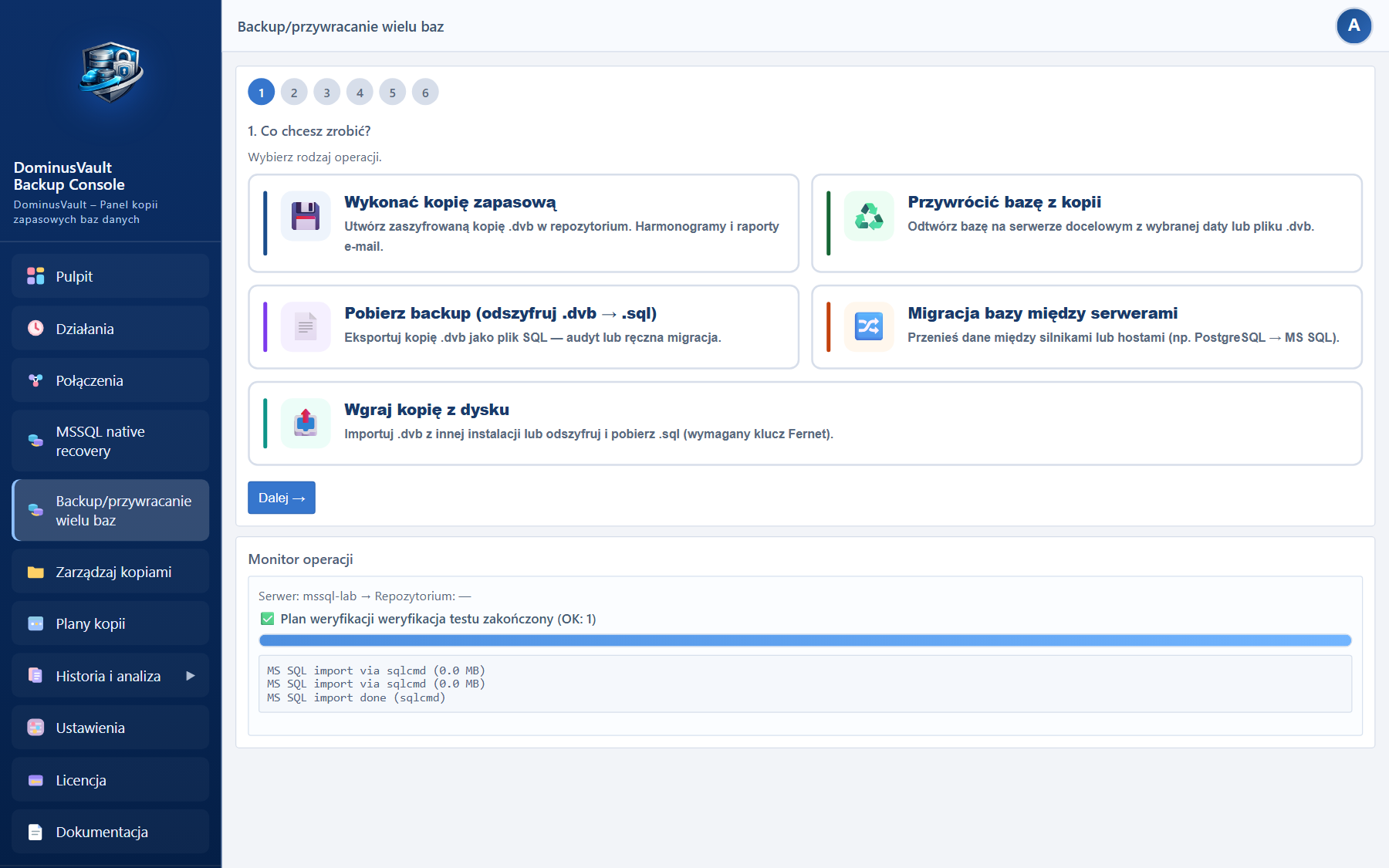Click the floppy disk backup icon
Image resolution: width=1389 pixels, height=868 pixels.
(x=306, y=216)
